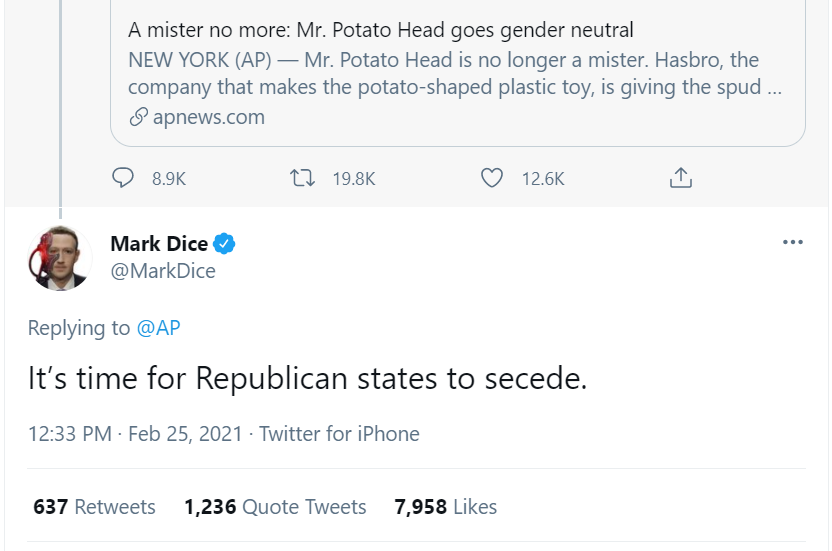This screenshot has height=551, width=832.
Task: Open the Twitter for iPhone source link
Action: (340, 434)
